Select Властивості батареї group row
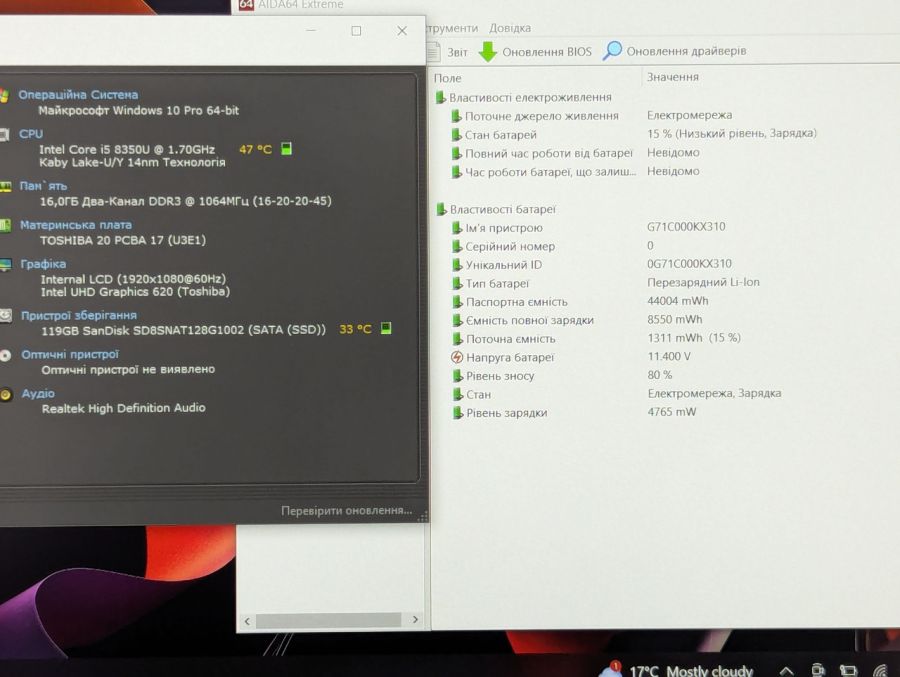Screen dimensions: 900x677 [x=496, y=210]
